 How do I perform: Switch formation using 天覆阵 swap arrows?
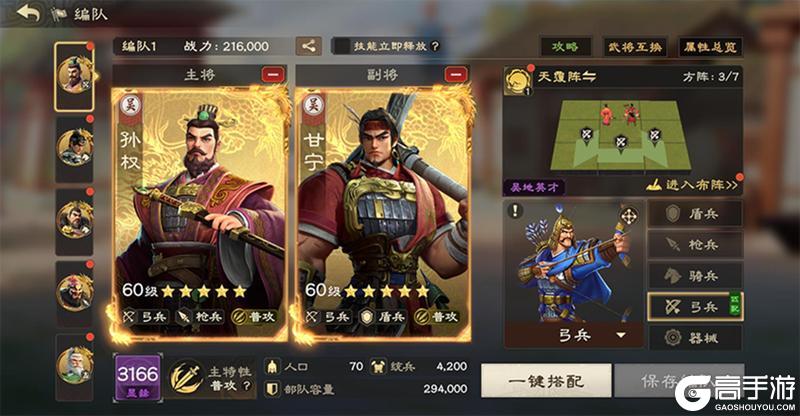click(x=589, y=77)
